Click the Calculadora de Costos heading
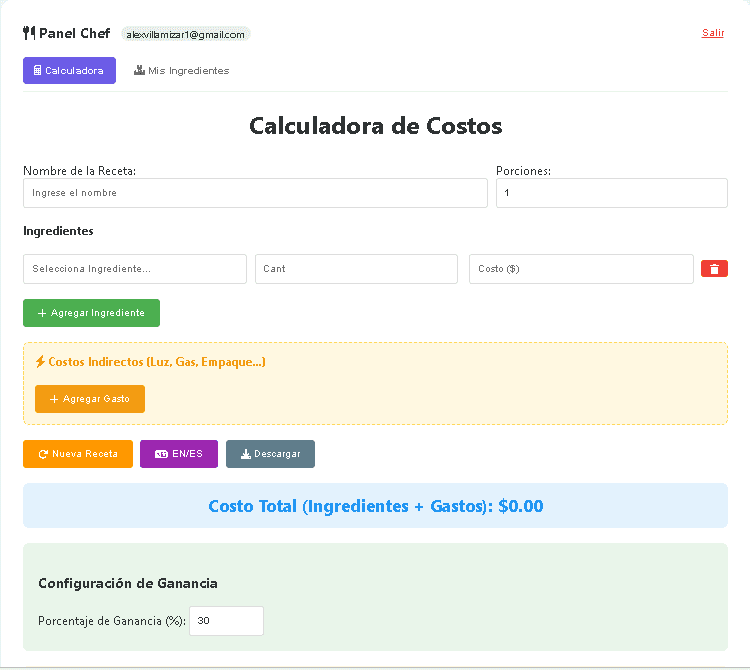Viewport: 750px width, 670px height. 375,126
